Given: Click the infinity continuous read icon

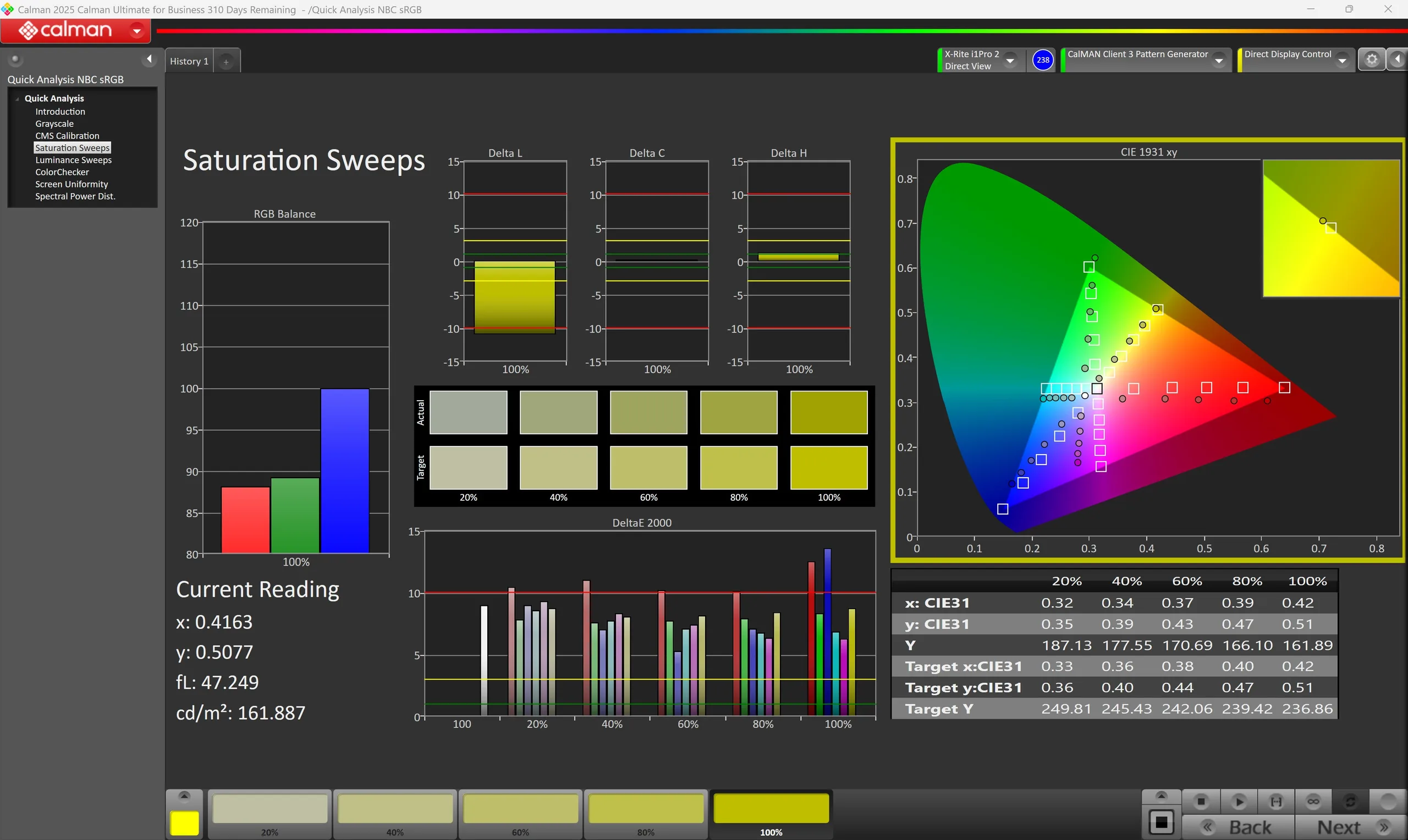Looking at the screenshot, I should tap(1313, 802).
